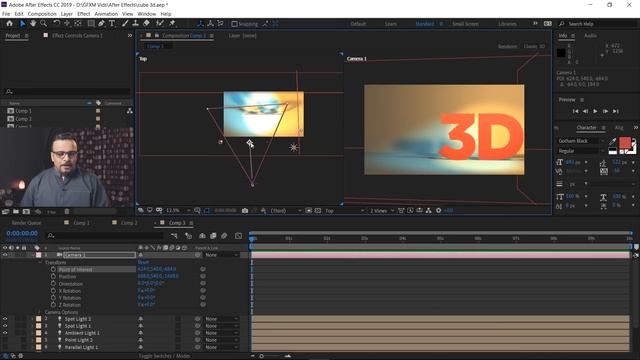This screenshot has width=640, height=360.
Task: Click Toggle Switches / Modes button
Action: pyautogui.click(x=164, y=356)
